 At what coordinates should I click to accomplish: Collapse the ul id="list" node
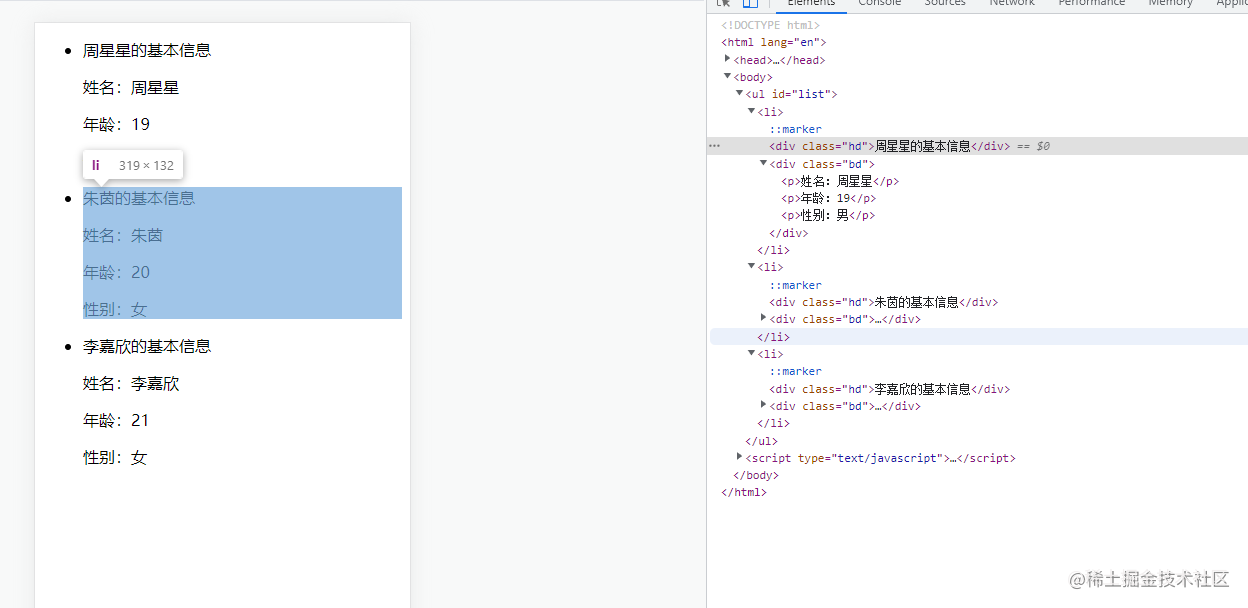[x=740, y=93]
